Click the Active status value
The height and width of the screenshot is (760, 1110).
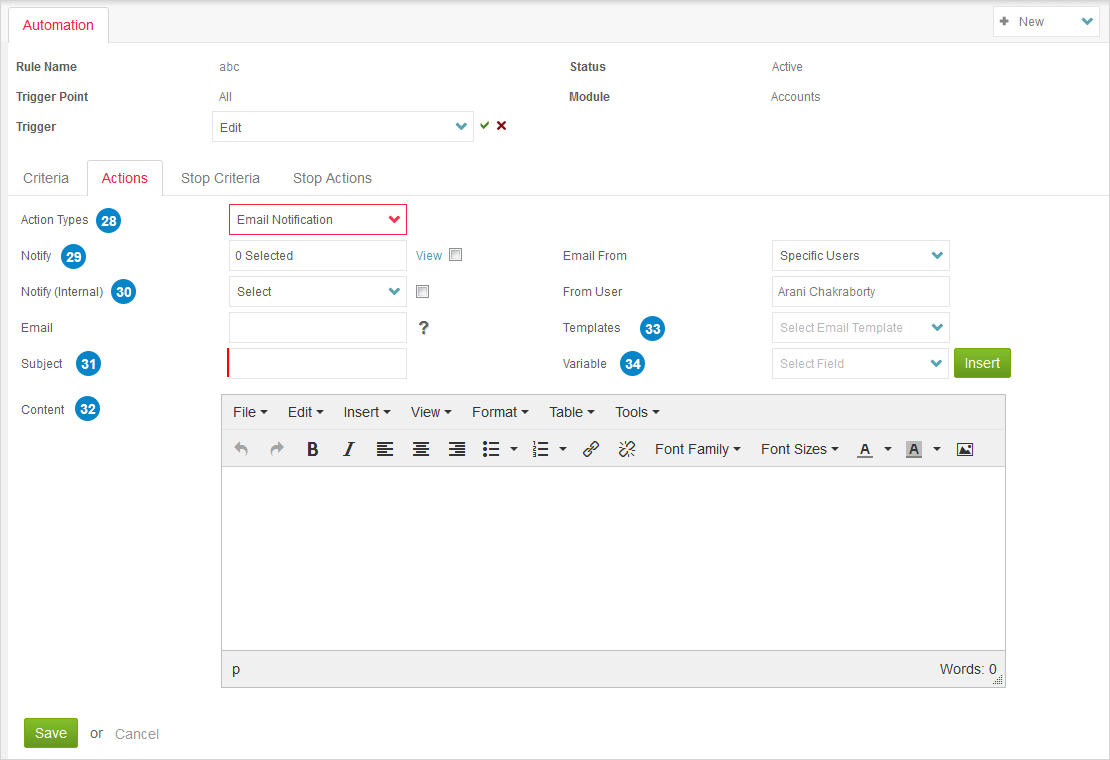(x=787, y=67)
